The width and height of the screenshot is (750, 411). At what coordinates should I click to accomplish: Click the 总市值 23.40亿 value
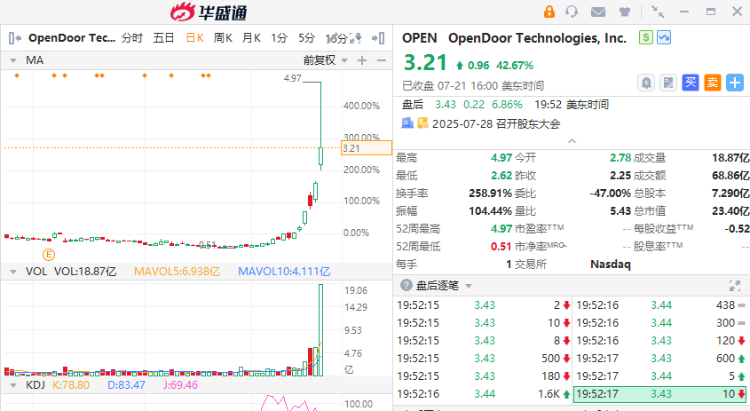731,211
